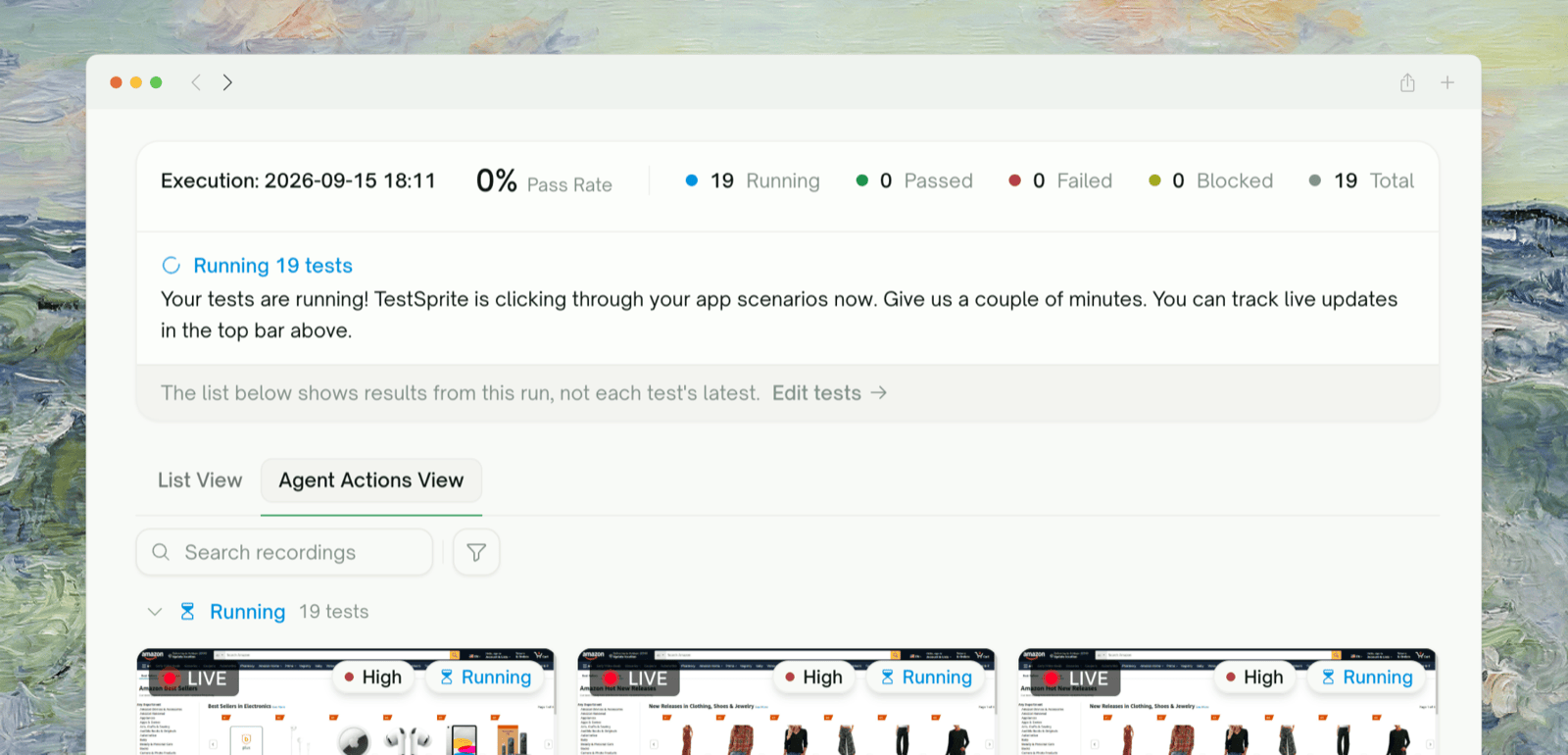This screenshot has height=755, width=1568.
Task: Click the 19 Running status counter
Action: pos(753,180)
